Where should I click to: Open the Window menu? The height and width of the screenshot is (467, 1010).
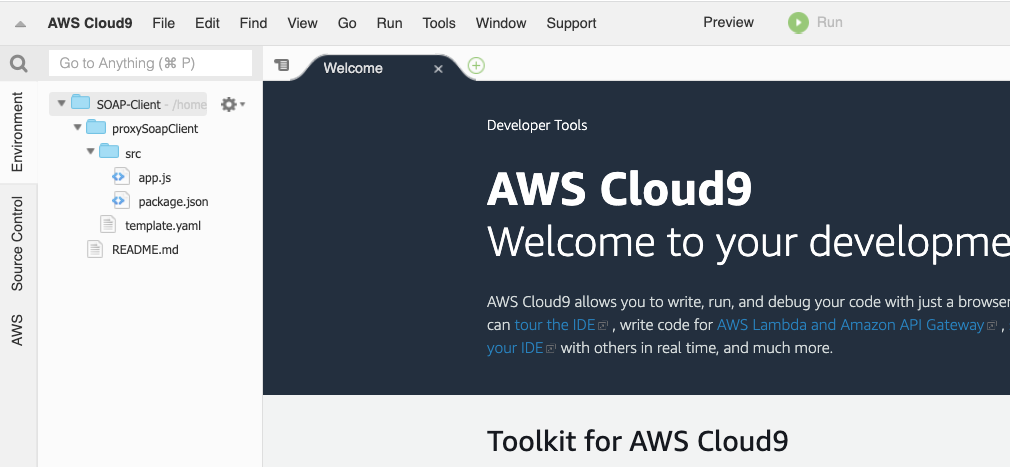501,23
